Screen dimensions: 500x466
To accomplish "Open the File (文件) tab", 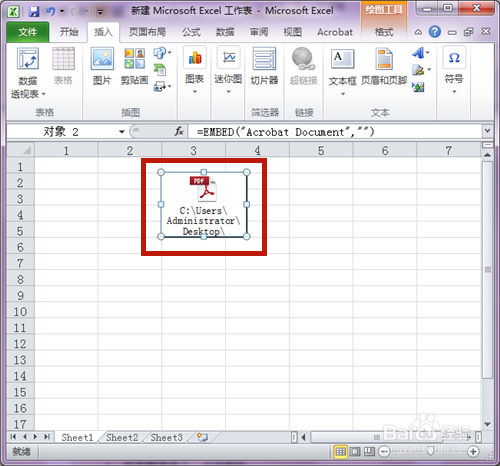I will [28, 32].
